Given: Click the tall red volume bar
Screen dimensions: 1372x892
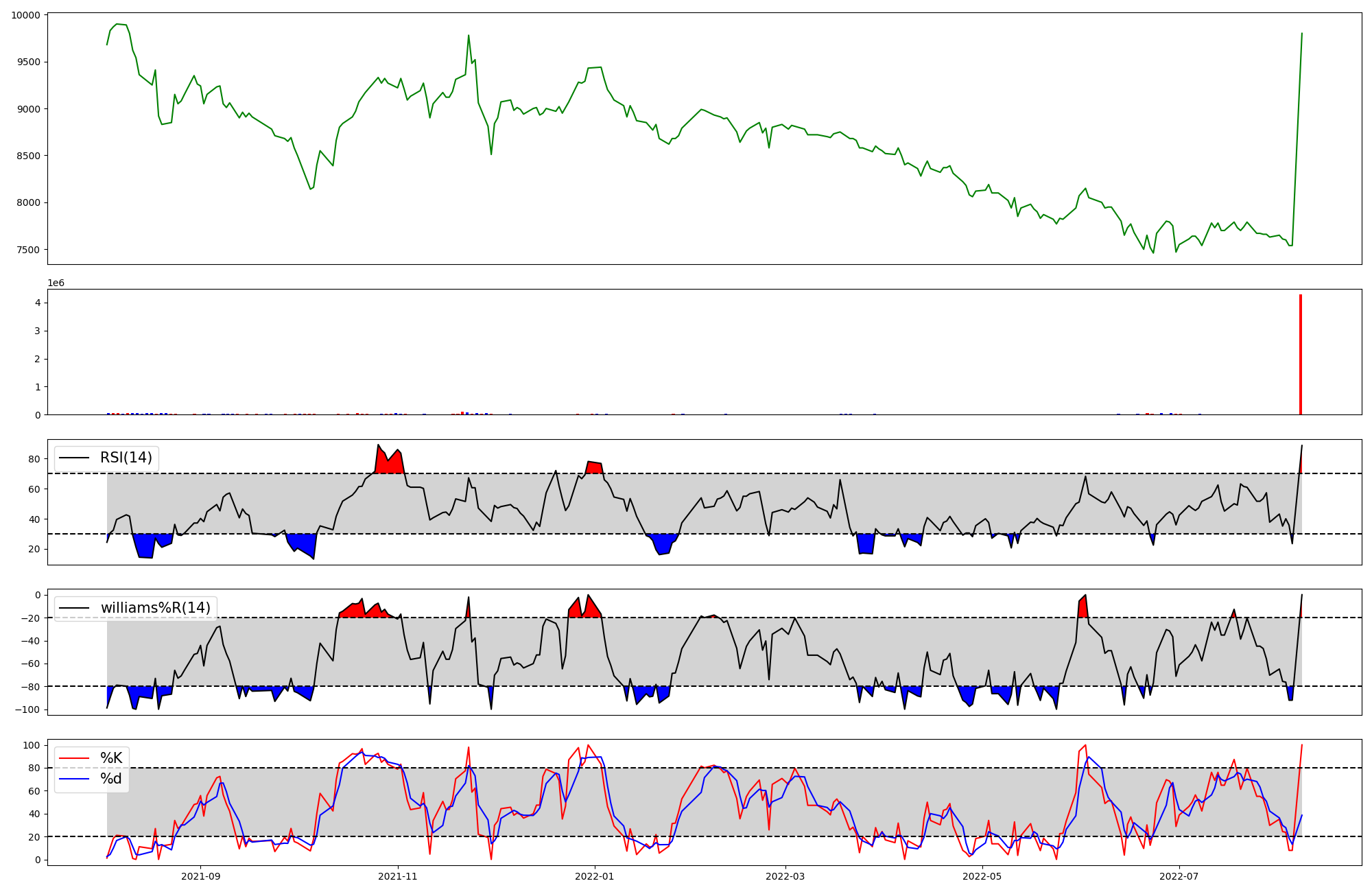Looking at the screenshot, I should coord(1301,355).
